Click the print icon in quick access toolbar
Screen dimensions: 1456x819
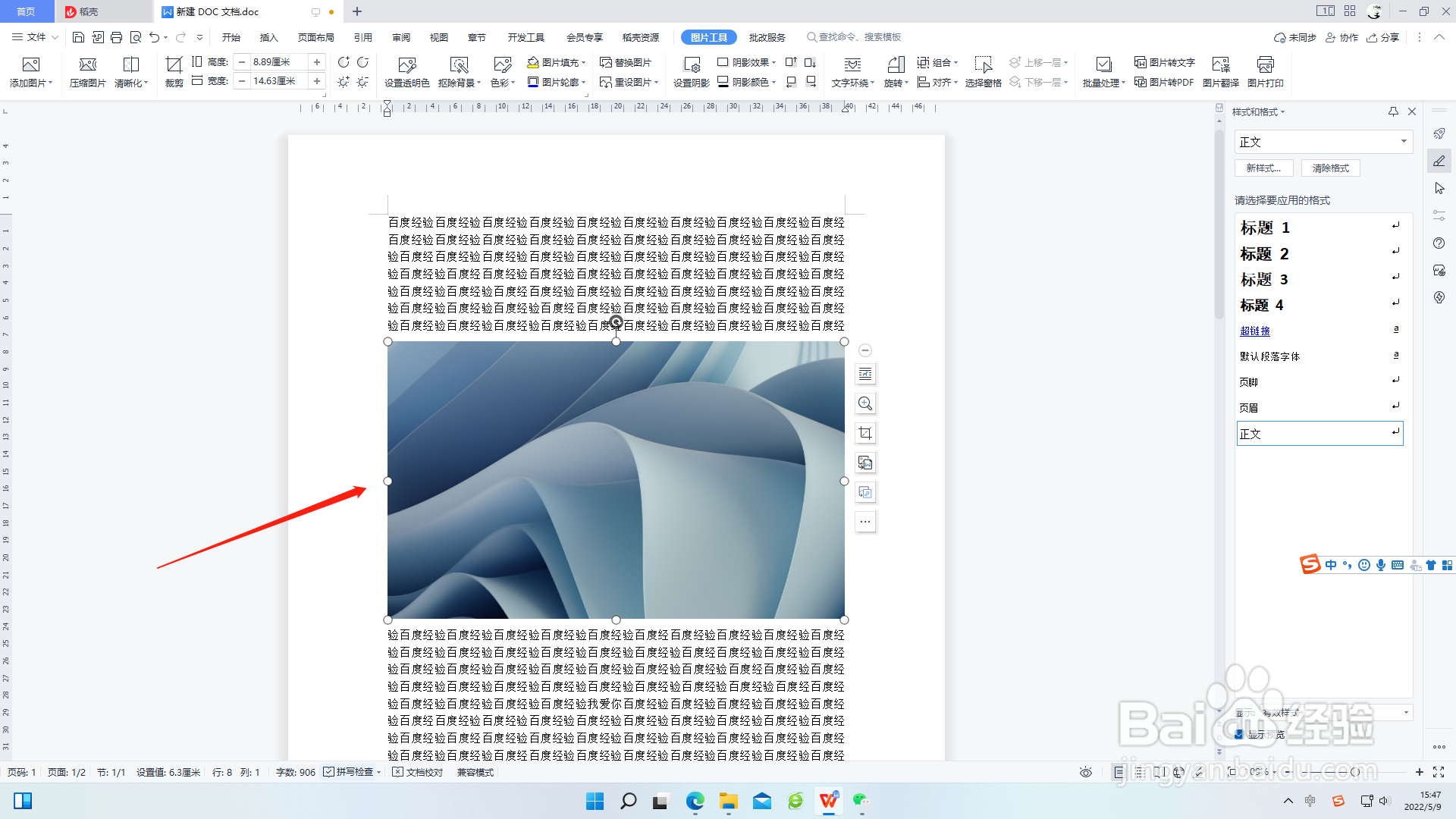(x=116, y=37)
